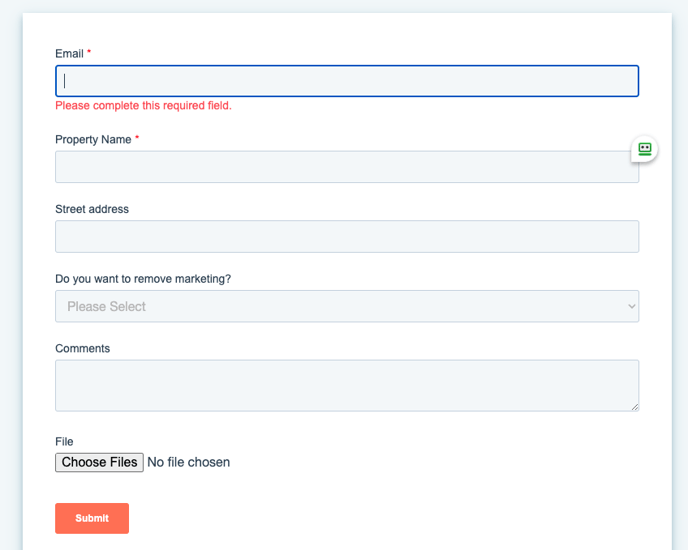The width and height of the screenshot is (688, 550).
Task: Click the Comments box resize handle
Action: point(634,406)
